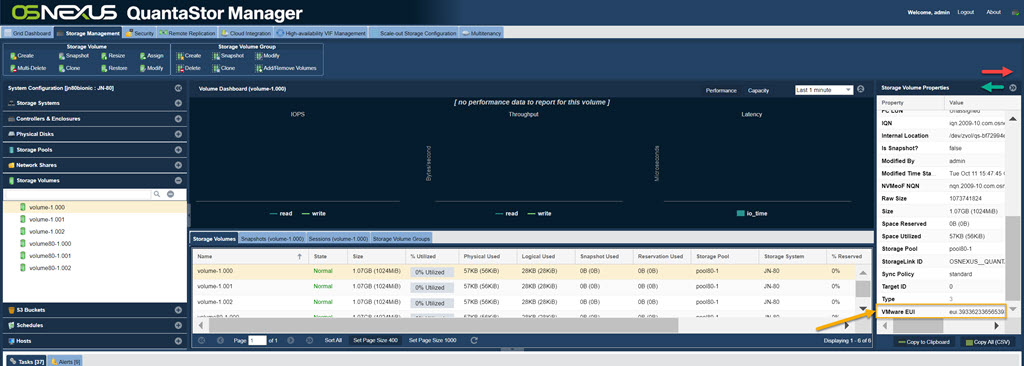Modify the Storage Volume Group
Image resolution: width=1024 pixels, height=366 pixels.
[x=268, y=56]
